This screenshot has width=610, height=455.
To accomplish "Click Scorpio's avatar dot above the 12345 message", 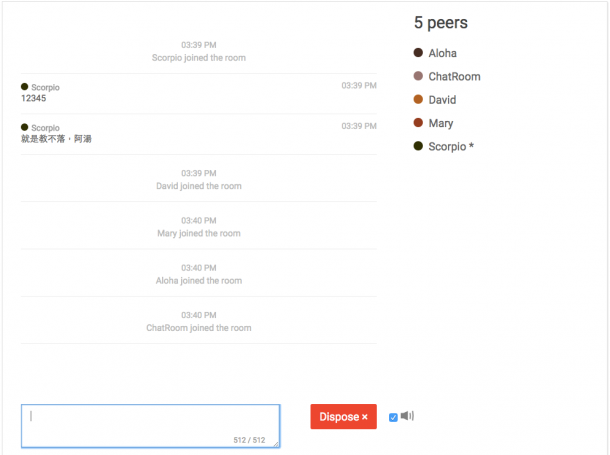I will click(x=24, y=87).
